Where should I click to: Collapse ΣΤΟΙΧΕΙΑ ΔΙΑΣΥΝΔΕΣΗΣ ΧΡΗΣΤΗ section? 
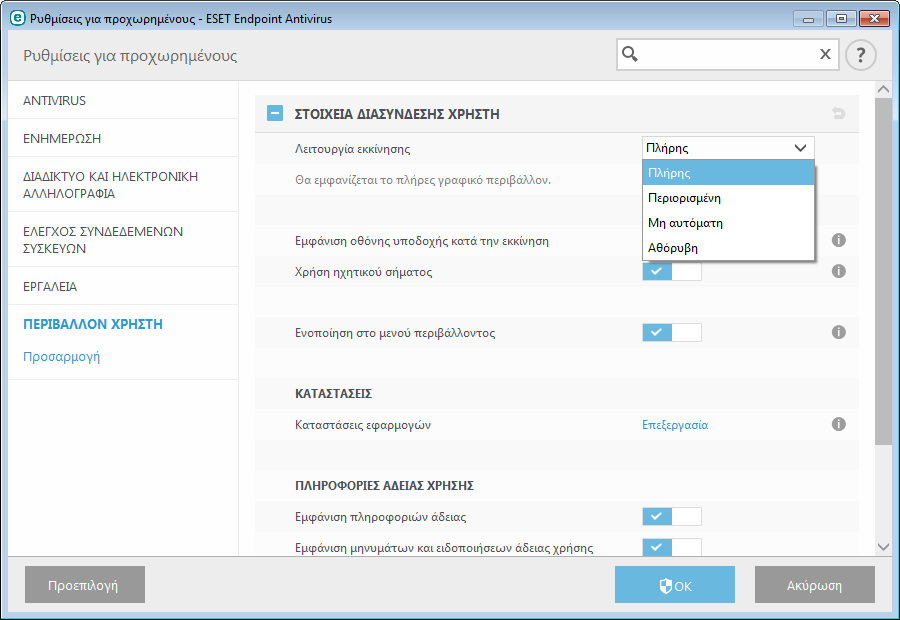275,113
